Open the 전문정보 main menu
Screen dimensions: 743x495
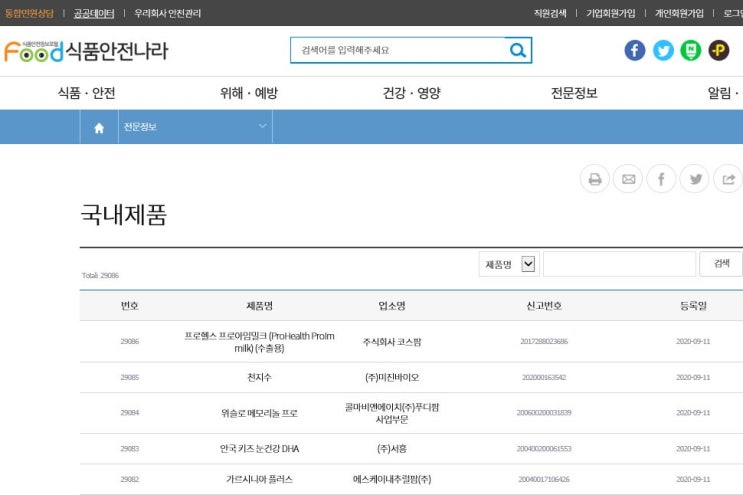(574, 93)
